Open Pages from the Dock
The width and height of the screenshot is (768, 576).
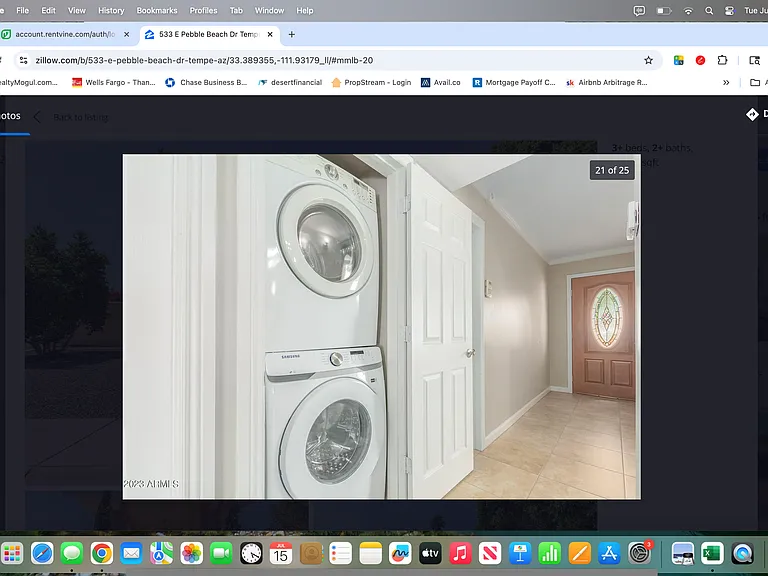(579, 553)
